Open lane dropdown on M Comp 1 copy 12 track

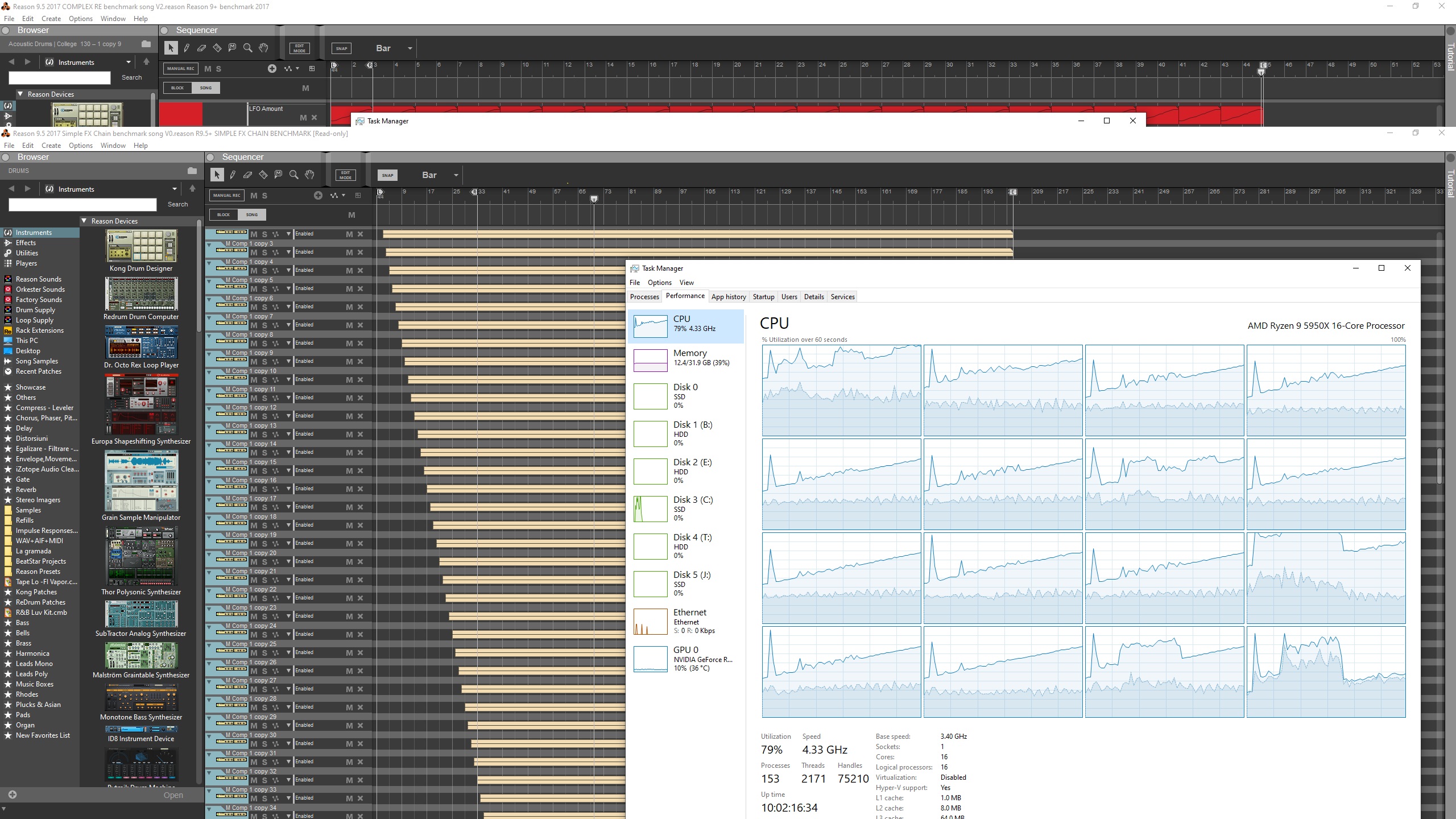pos(288,416)
